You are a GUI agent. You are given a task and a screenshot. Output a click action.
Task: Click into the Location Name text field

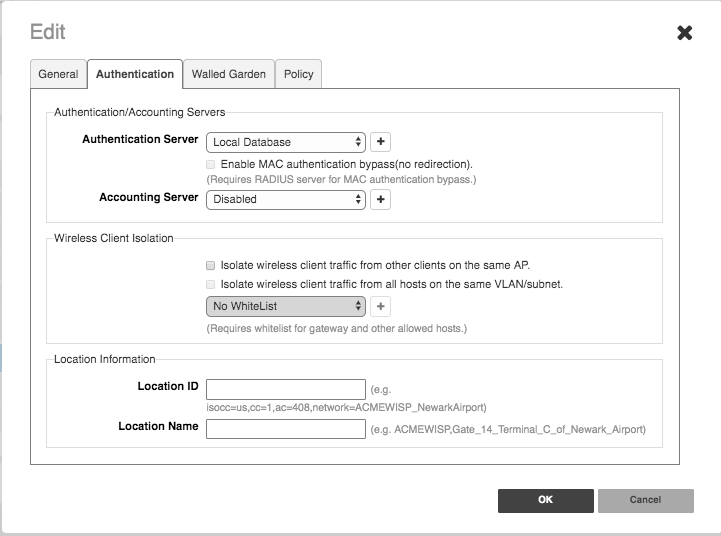point(286,429)
